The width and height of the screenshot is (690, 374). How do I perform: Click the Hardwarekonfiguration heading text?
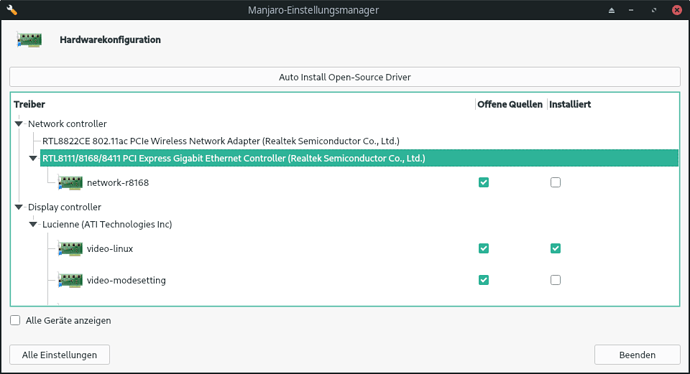(110, 40)
